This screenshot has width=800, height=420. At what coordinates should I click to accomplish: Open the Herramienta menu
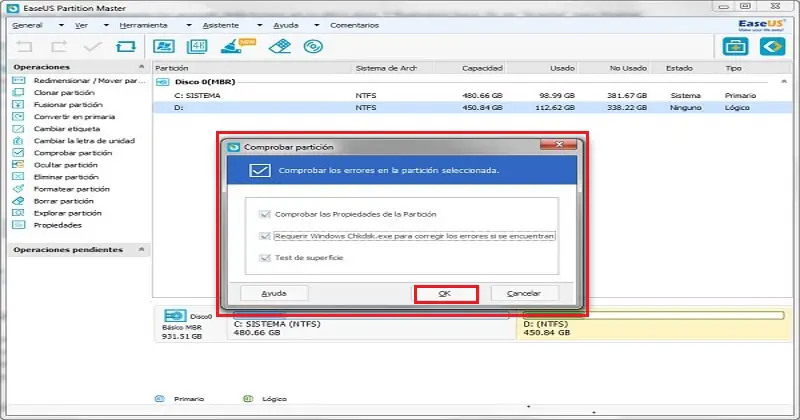[x=143, y=25]
